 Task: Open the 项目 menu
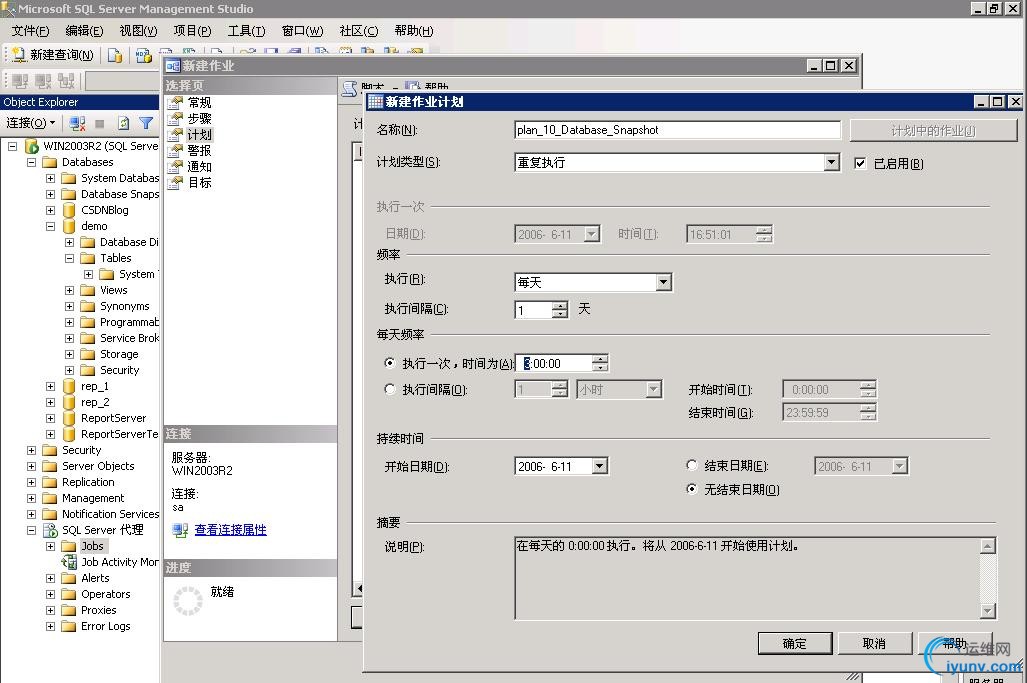click(x=192, y=31)
